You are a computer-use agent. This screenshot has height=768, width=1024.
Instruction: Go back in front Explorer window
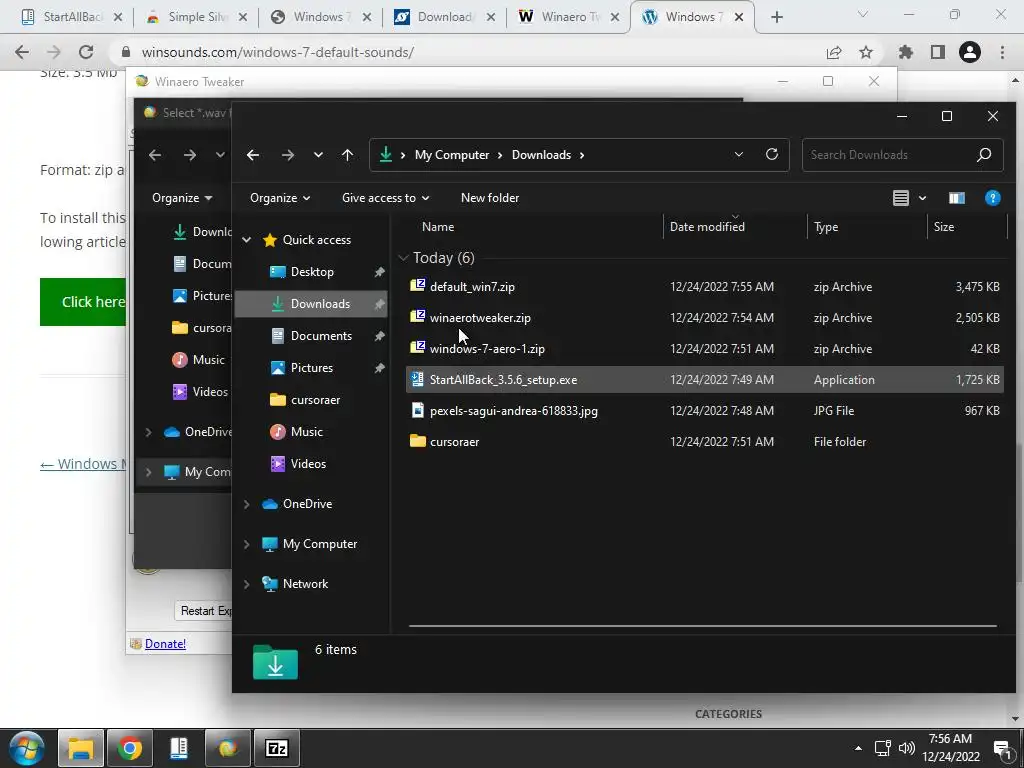click(x=253, y=155)
